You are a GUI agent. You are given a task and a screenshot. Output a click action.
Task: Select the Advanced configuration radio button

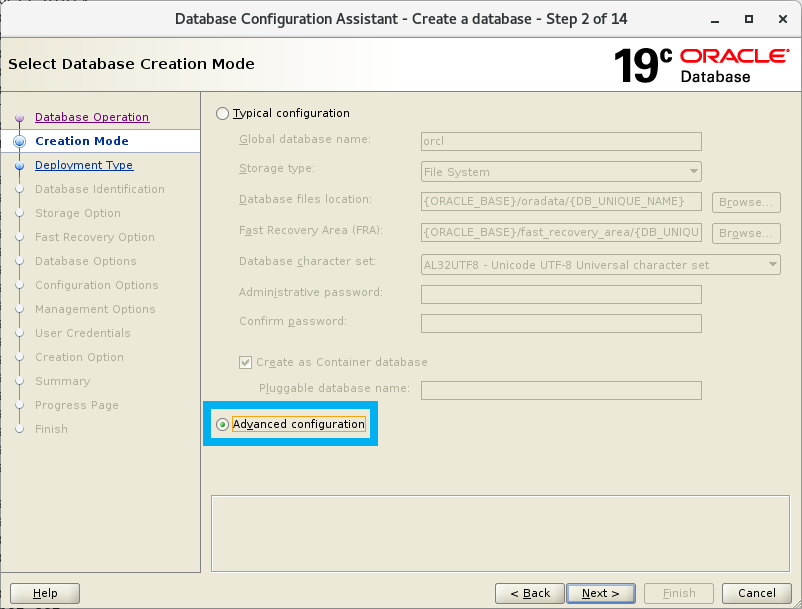(x=222, y=424)
